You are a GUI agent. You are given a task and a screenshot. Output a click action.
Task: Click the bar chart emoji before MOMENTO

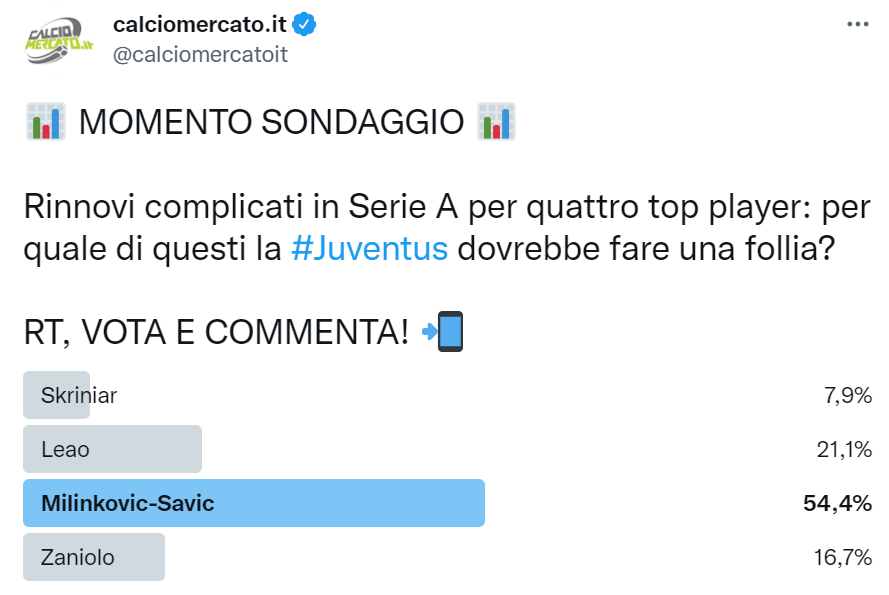(x=45, y=122)
